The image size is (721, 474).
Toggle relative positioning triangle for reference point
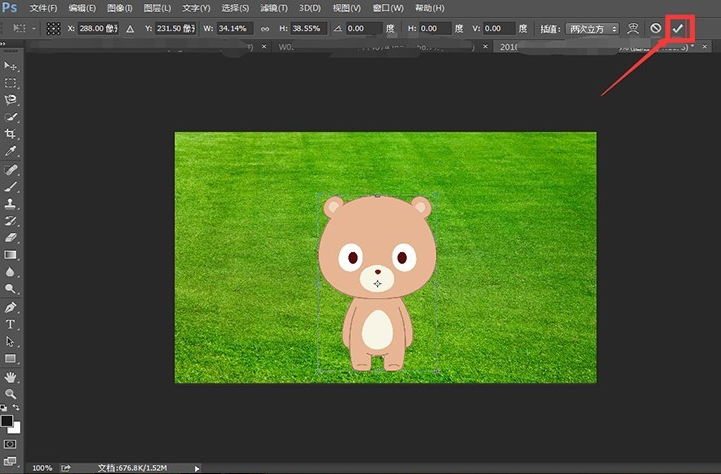pos(129,29)
